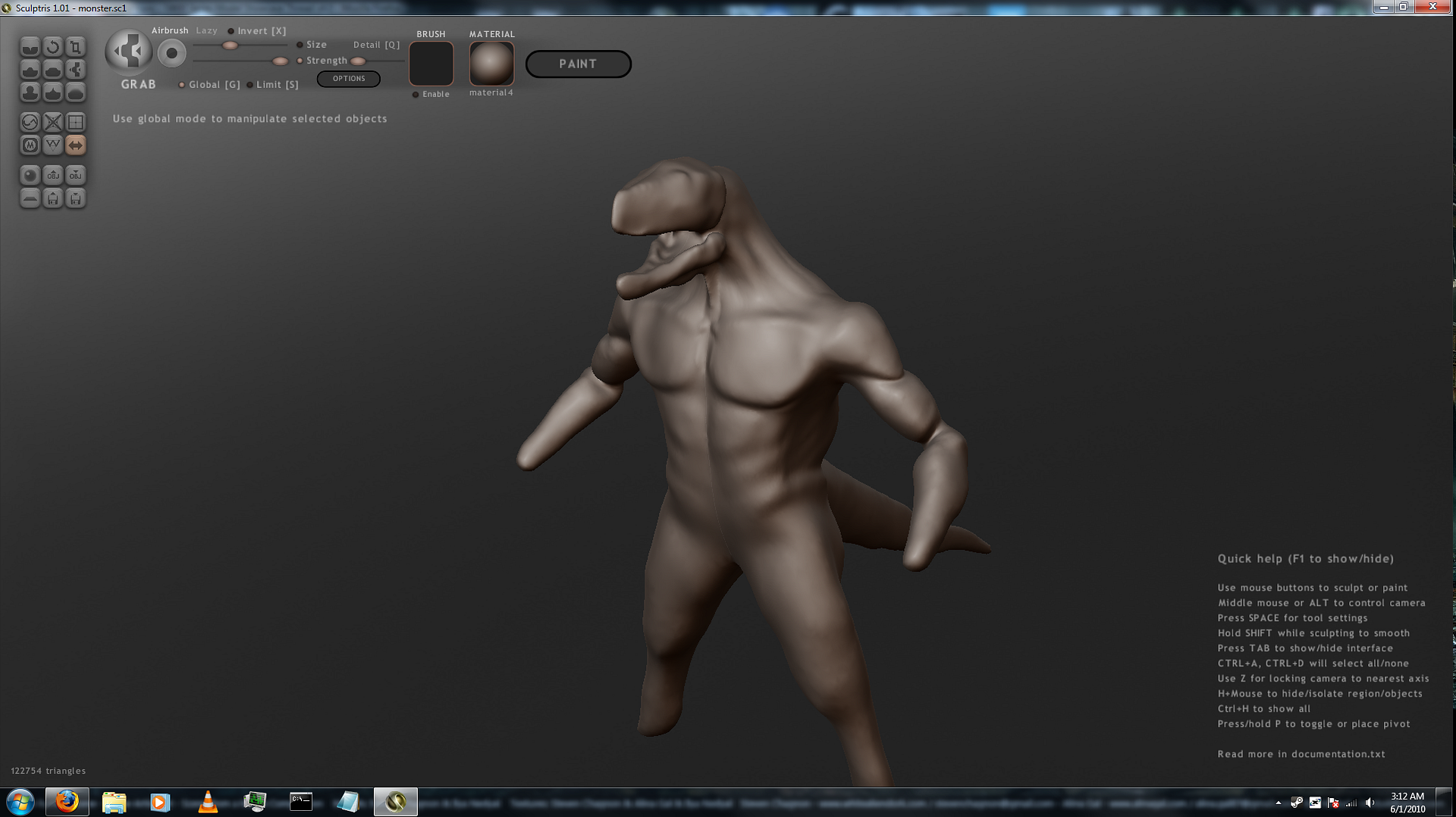
Task: Select the Inflate brush tool
Action: pyautogui.click(x=30, y=92)
